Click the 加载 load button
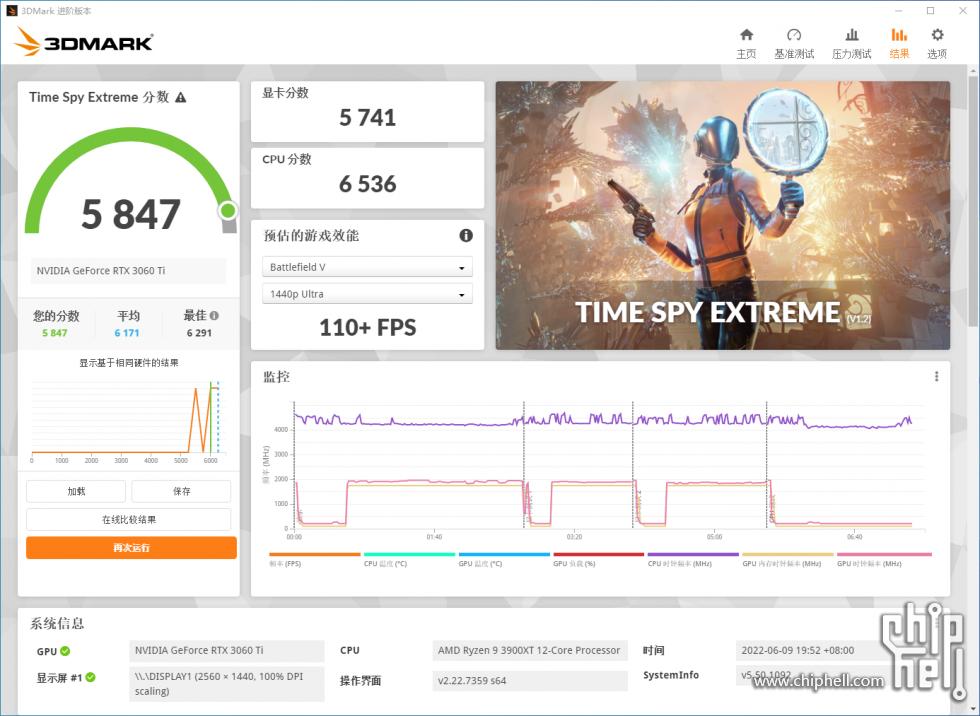Image resolution: width=980 pixels, height=716 pixels. pos(76,491)
